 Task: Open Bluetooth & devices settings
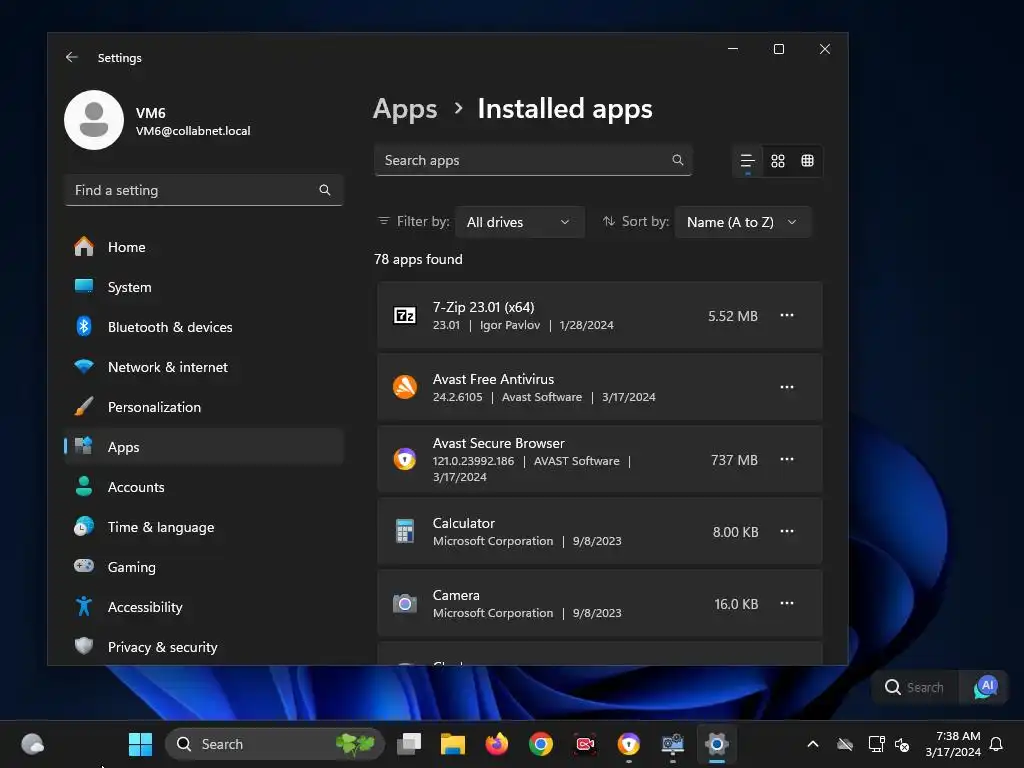204,327
